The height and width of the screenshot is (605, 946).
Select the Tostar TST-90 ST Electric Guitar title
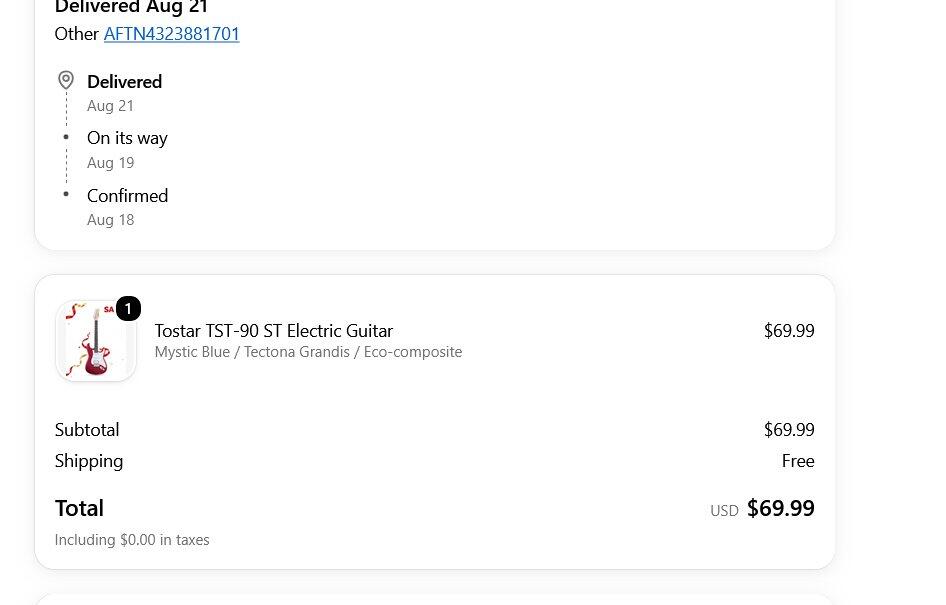(x=273, y=331)
